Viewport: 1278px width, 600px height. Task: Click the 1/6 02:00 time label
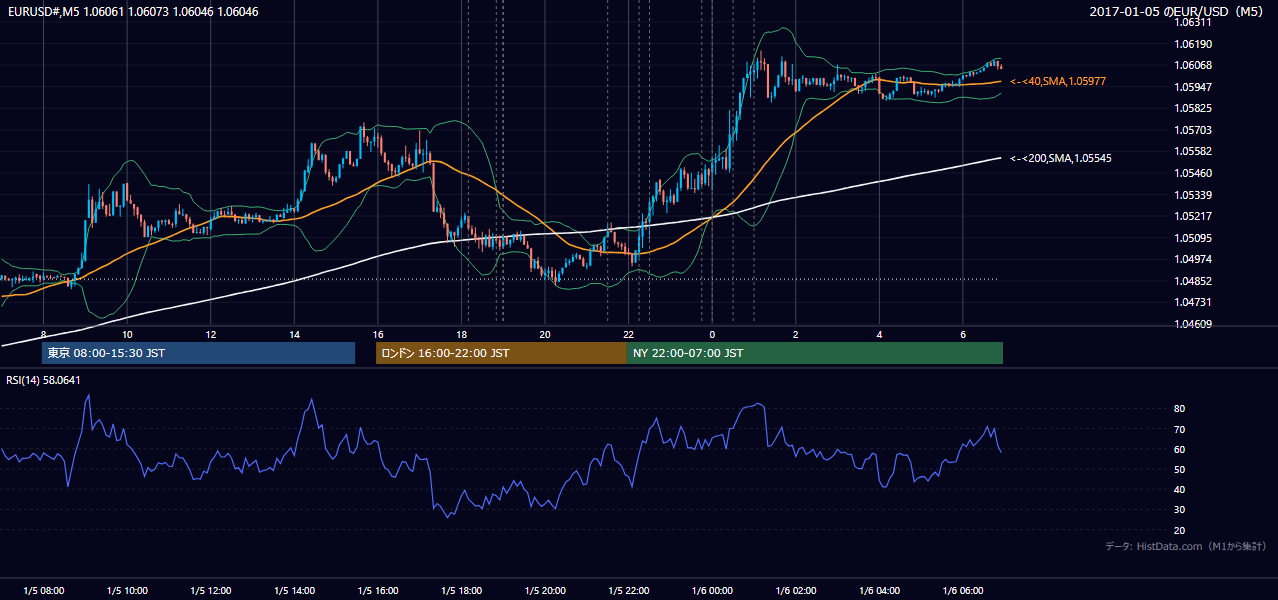tap(795, 591)
